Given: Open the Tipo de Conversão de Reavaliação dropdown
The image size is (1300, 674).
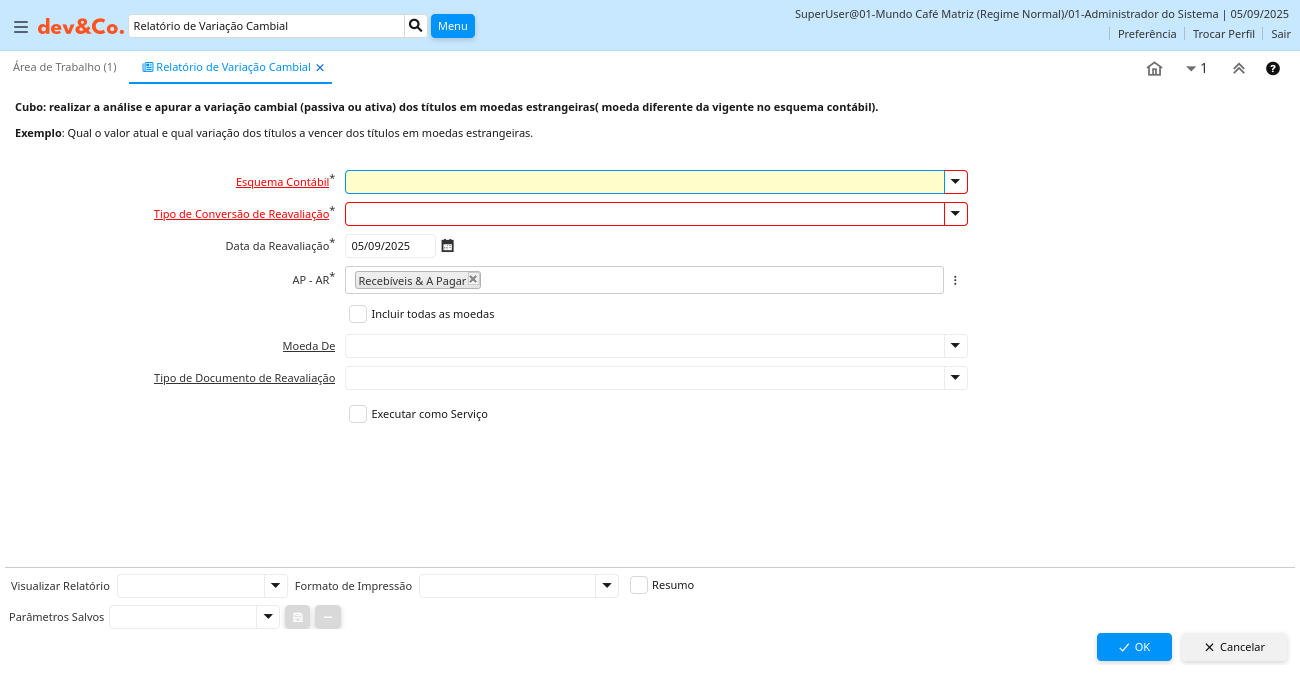Looking at the screenshot, I should [956, 214].
